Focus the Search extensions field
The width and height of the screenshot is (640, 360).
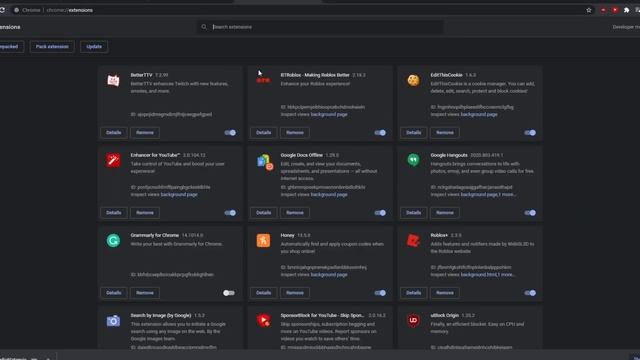pos(320,27)
